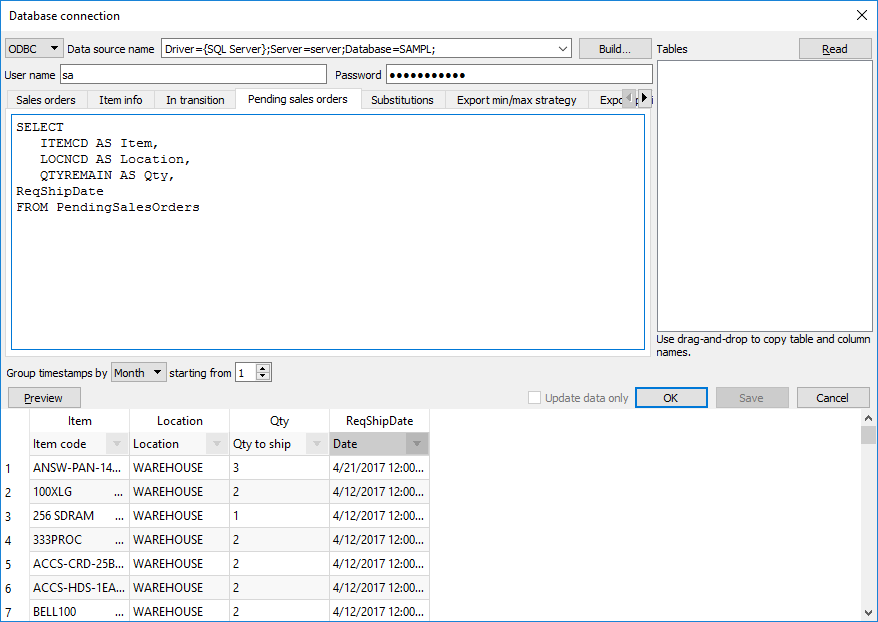
Task: Click the Read tables button
Action: pos(834,49)
